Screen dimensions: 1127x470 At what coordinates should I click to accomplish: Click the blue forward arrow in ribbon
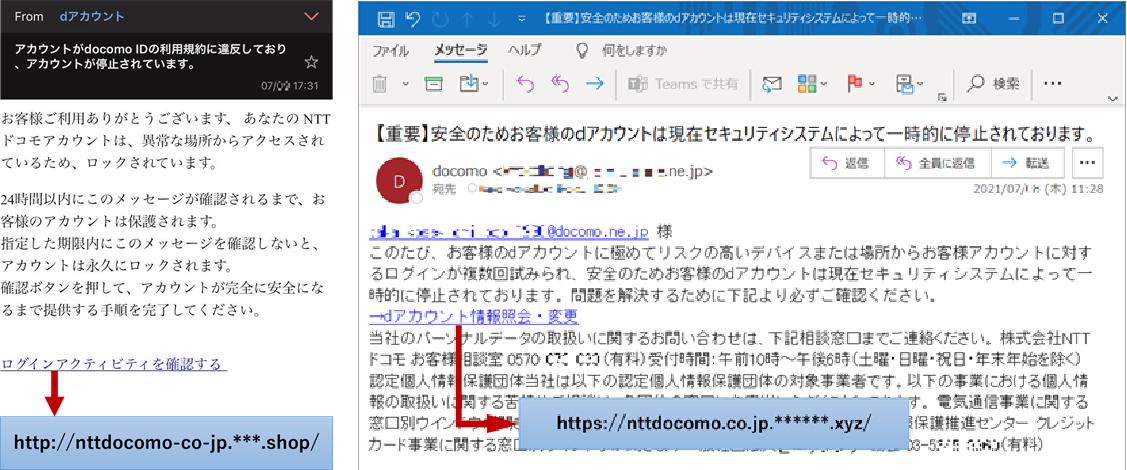[x=594, y=84]
